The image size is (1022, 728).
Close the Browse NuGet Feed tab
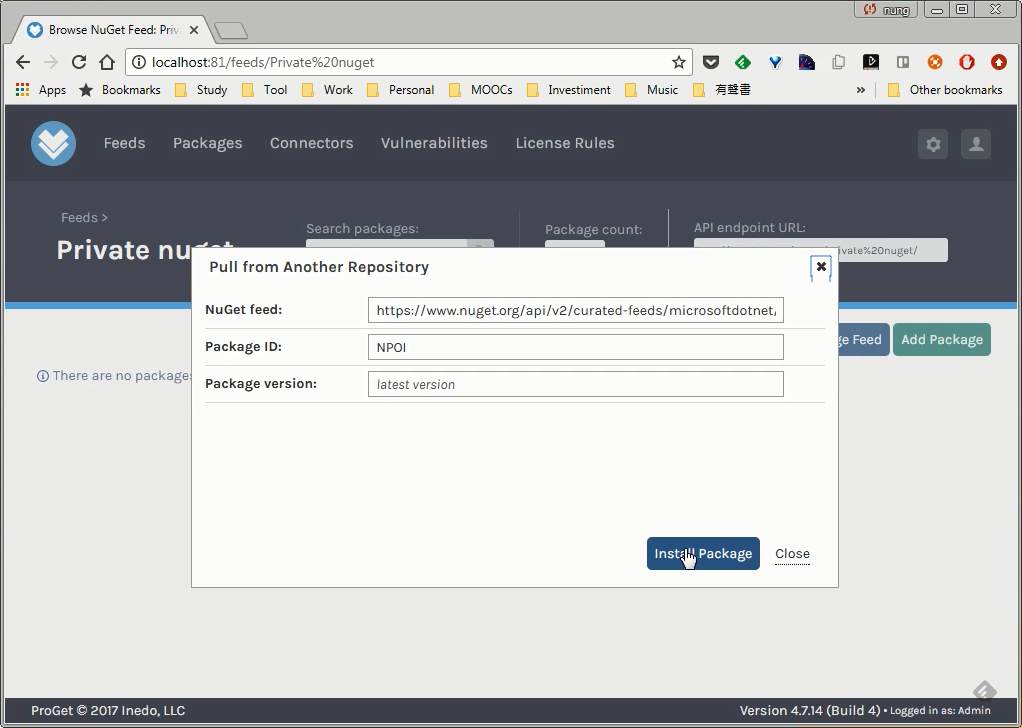pos(194,30)
